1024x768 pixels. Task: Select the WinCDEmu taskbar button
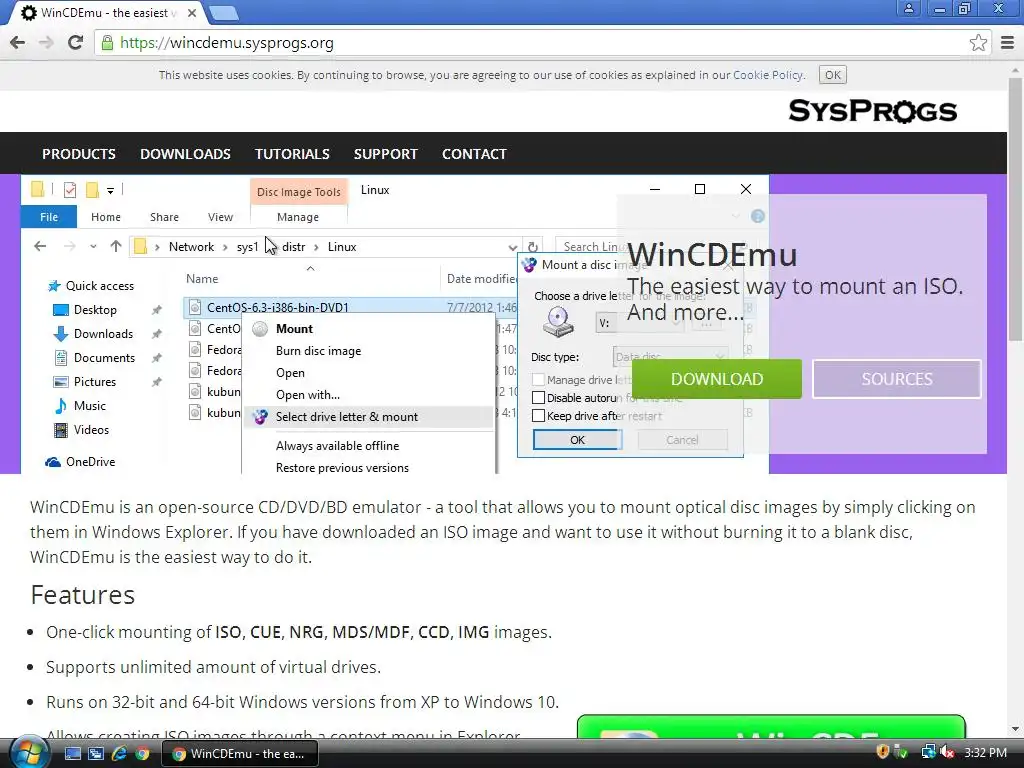239,754
